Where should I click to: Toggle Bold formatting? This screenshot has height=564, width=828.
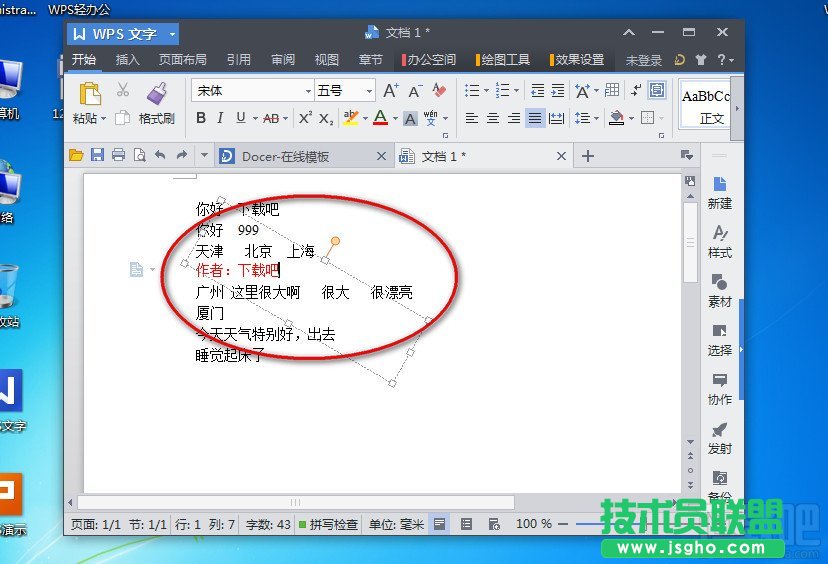pyautogui.click(x=201, y=118)
